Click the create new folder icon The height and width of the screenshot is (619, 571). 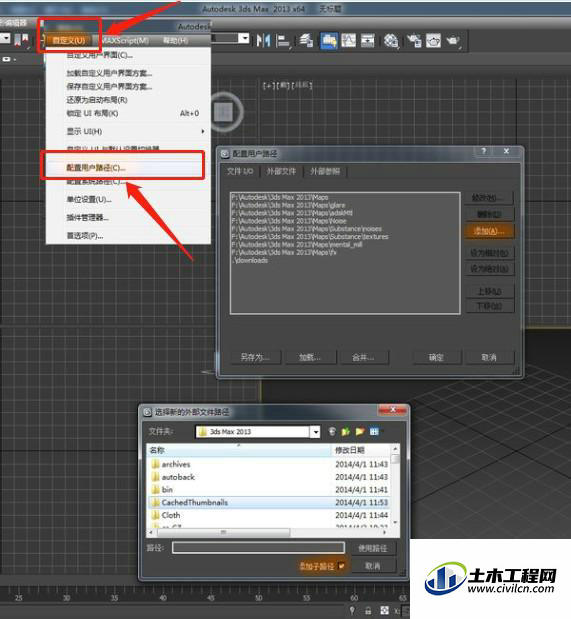(x=360, y=431)
